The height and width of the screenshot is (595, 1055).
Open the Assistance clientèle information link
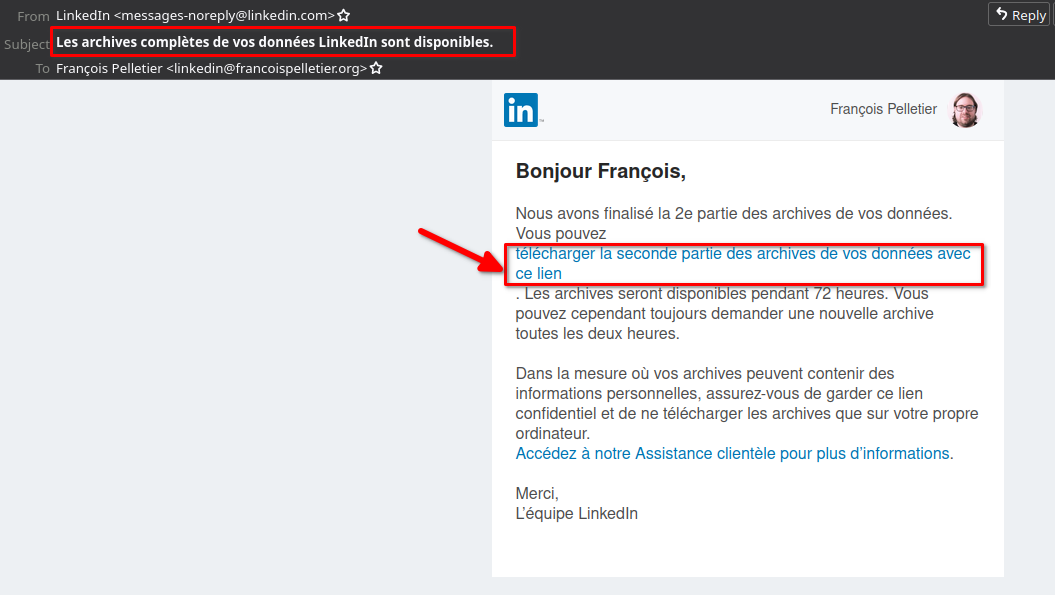(732, 454)
